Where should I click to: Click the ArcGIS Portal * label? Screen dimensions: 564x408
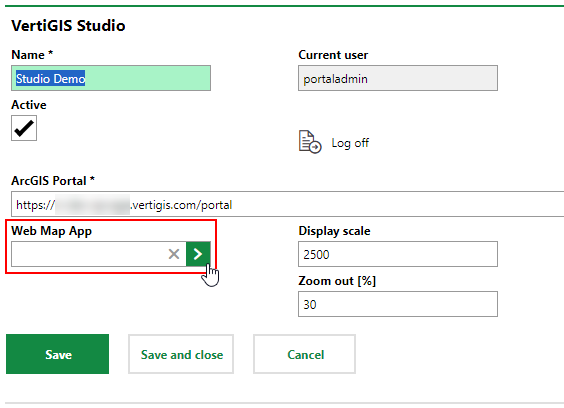pyautogui.click(x=53, y=180)
